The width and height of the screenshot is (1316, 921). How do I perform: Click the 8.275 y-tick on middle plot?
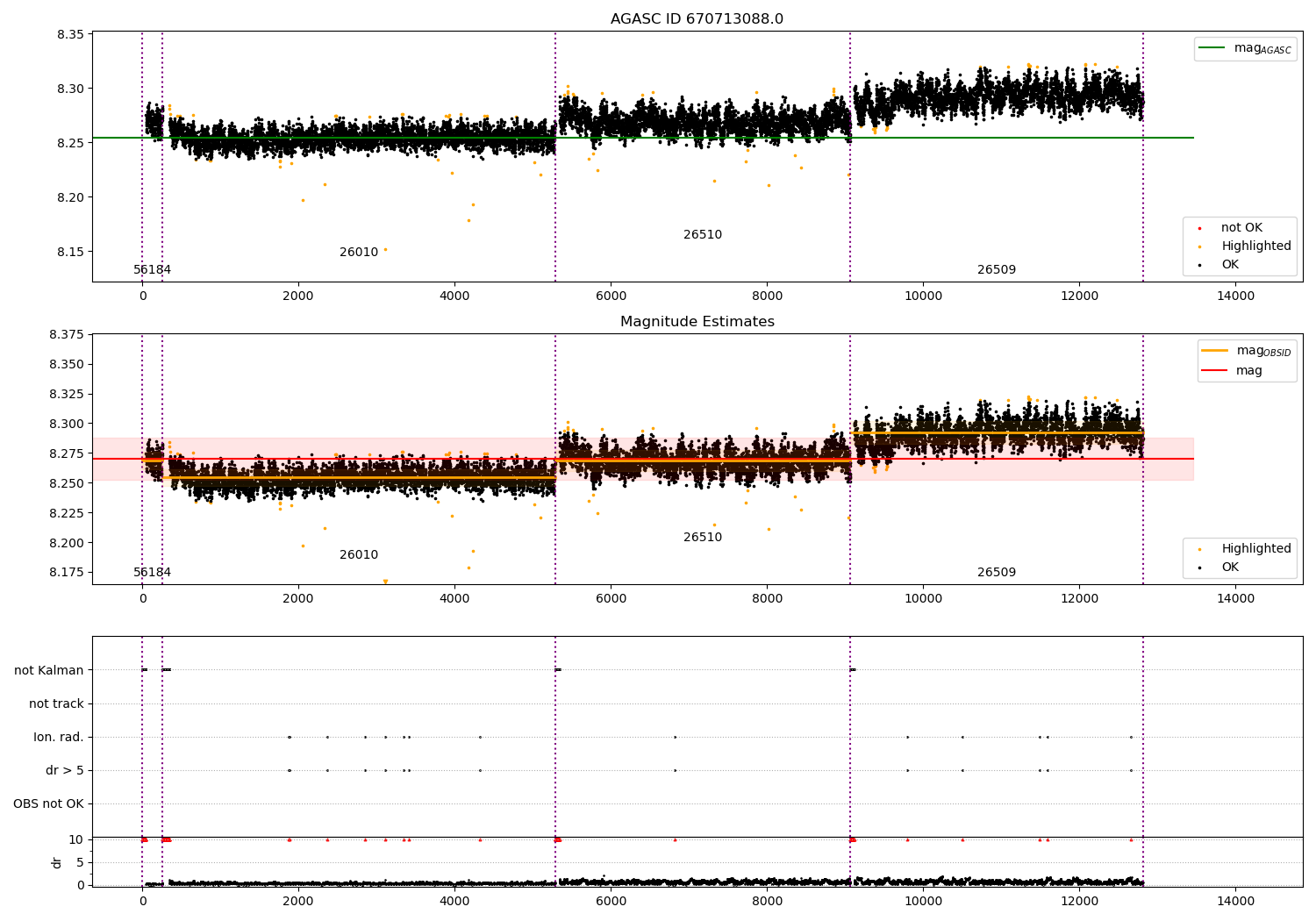click(x=68, y=454)
